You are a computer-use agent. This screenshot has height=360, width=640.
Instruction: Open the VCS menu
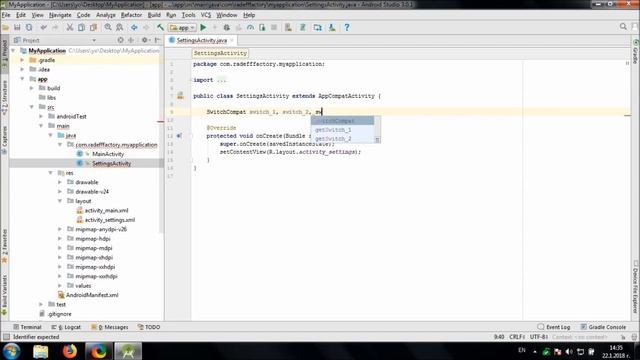[206, 15]
